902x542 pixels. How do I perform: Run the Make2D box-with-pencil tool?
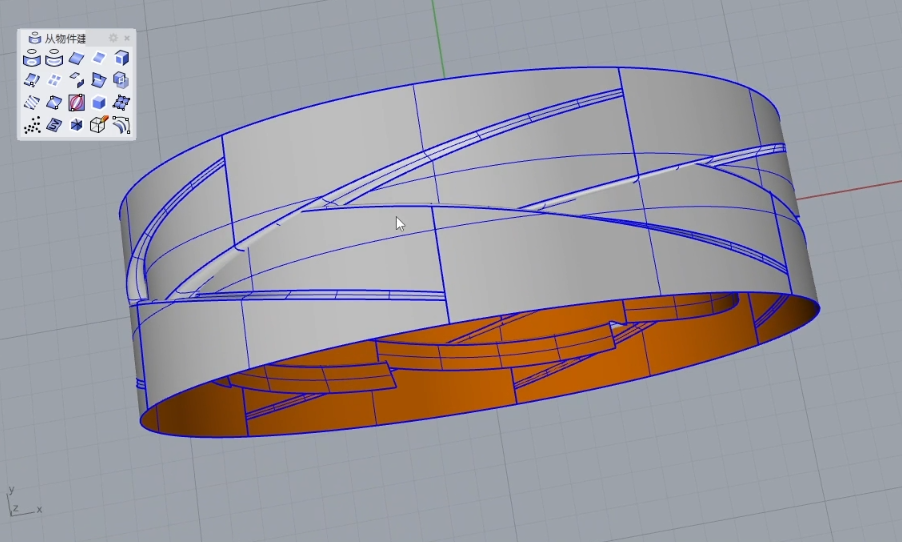click(x=99, y=125)
